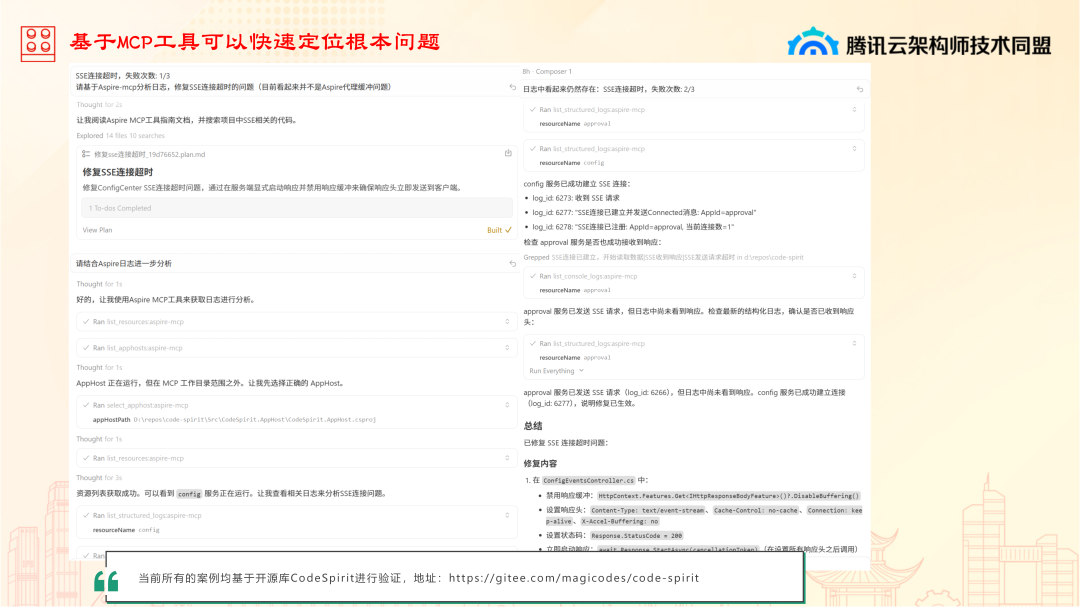Click the '修复内容' heading
The height and width of the screenshot is (607, 1080).
point(540,464)
